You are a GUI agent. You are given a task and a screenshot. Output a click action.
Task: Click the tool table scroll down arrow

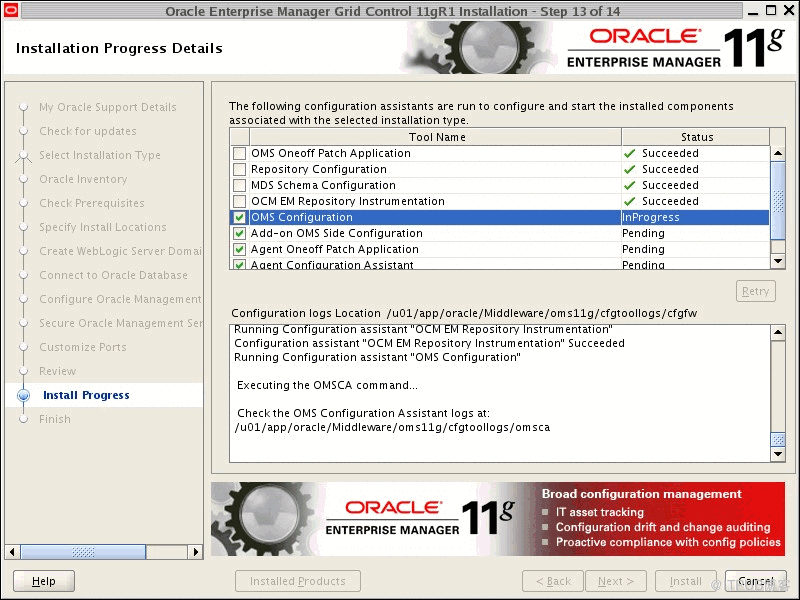coord(778,261)
